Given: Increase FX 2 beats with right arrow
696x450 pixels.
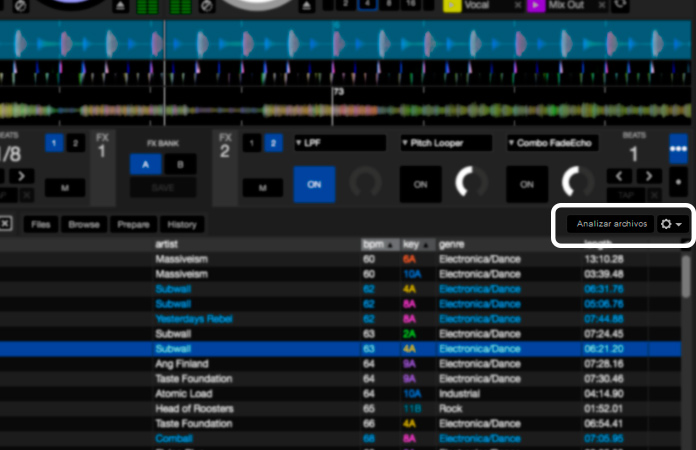Looking at the screenshot, I should [649, 176].
